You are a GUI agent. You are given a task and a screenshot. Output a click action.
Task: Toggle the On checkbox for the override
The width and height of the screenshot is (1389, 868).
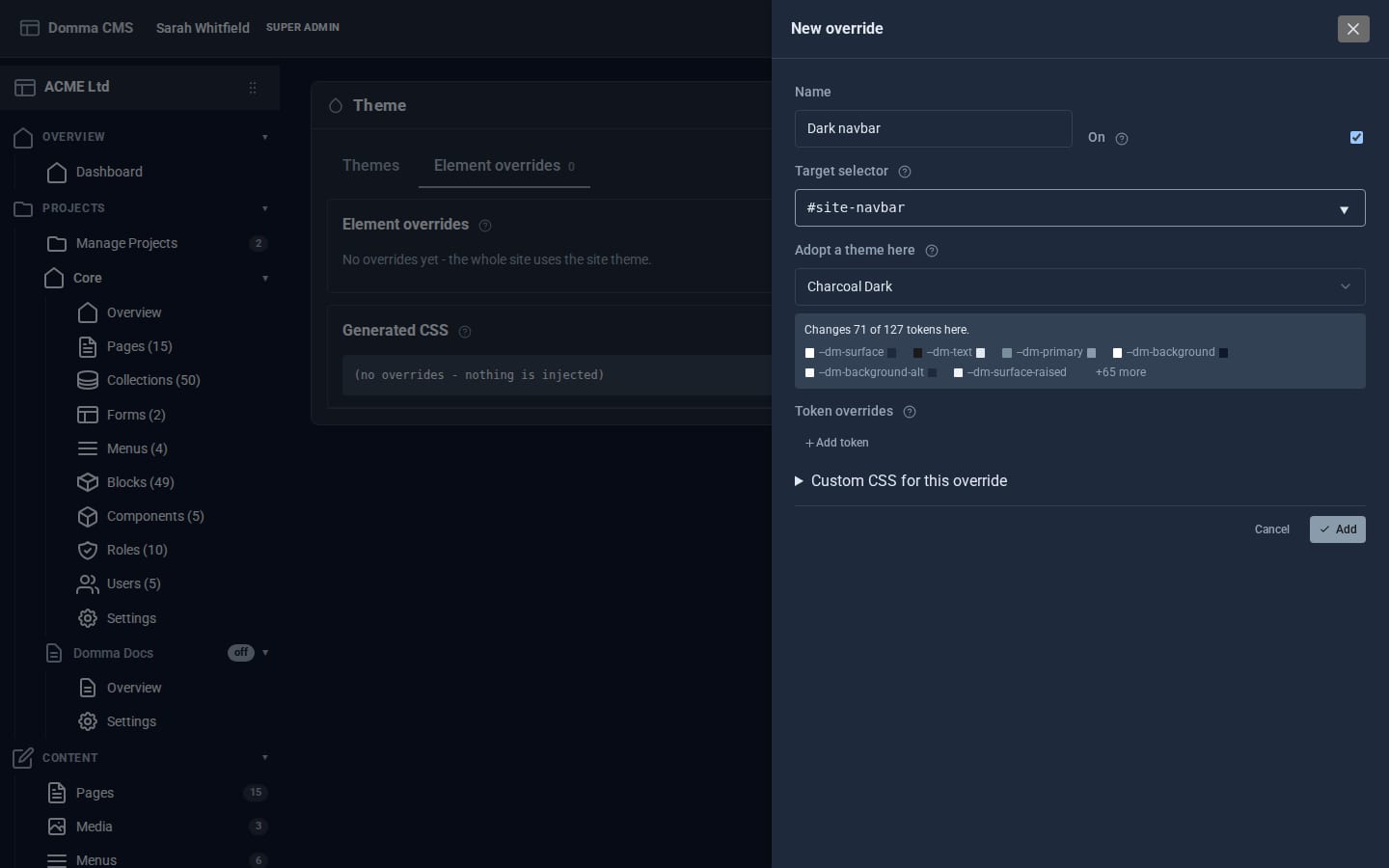click(1356, 137)
